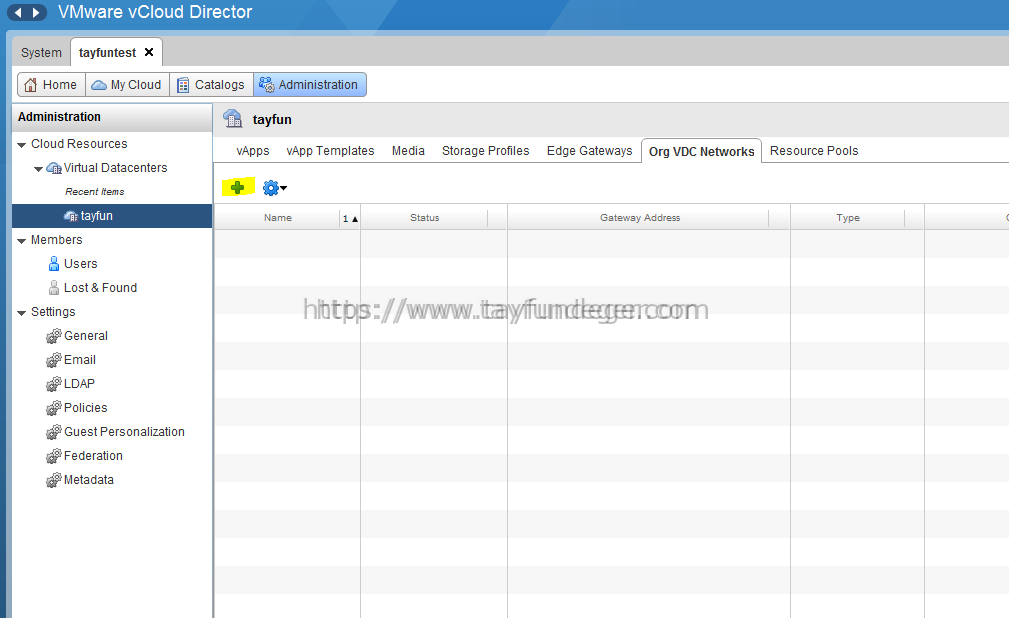Click the Virtual Datacenters cloud icon
The width and height of the screenshot is (1009, 618).
[x=54, y=168]
